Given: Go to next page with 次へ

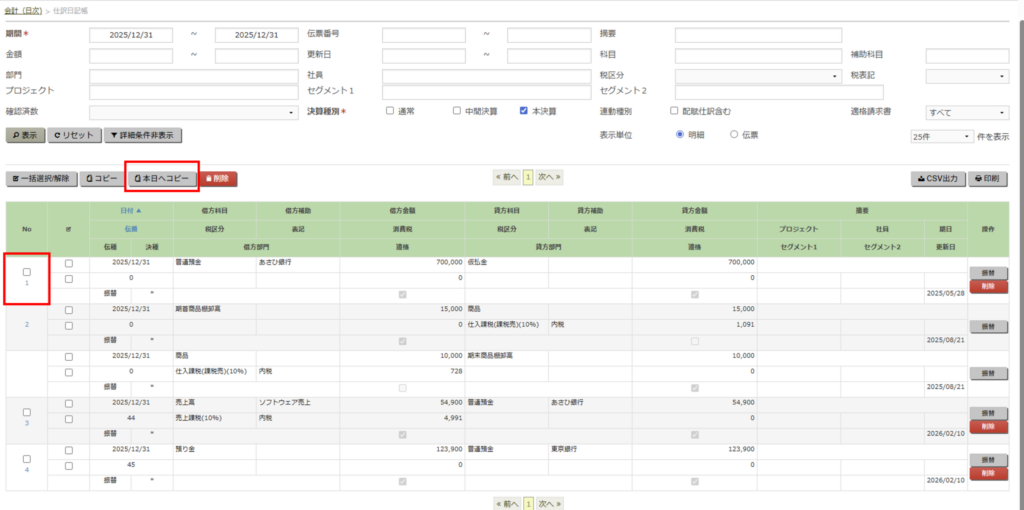Looking at the screenshot, I should click(550, 177).
